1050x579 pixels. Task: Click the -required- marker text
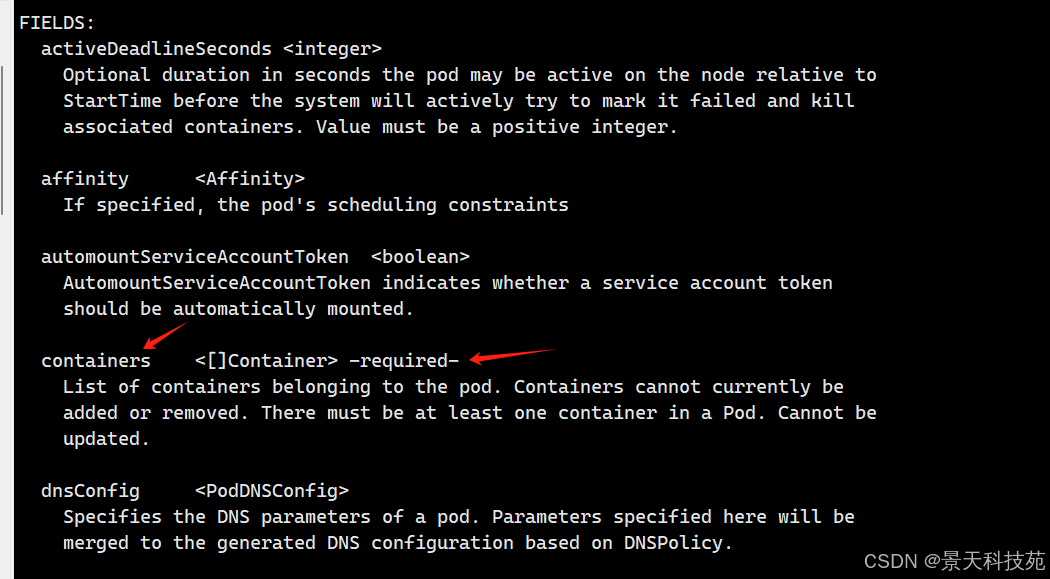coord(403,361)
